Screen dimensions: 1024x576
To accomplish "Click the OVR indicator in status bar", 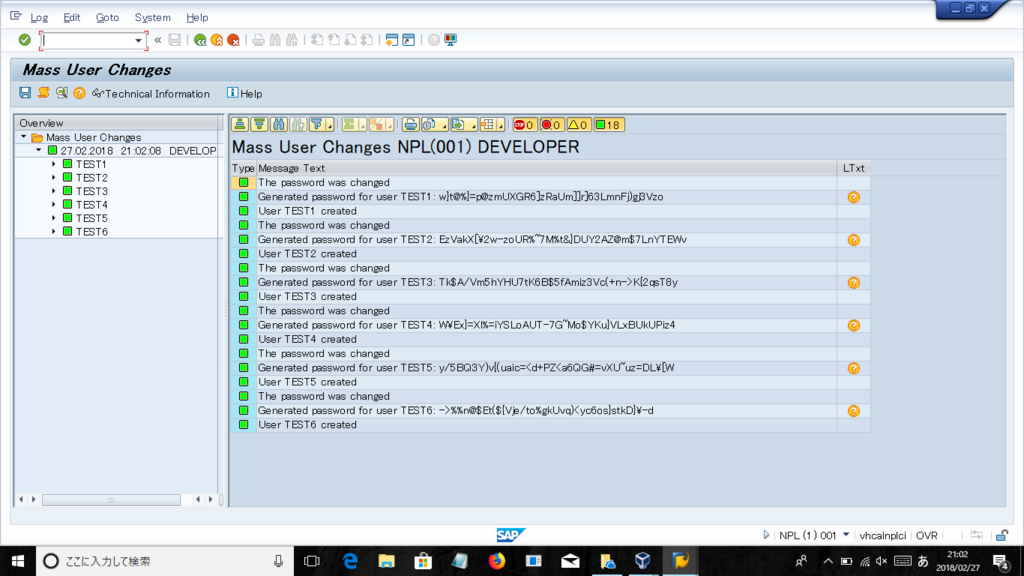I will pos(926,536).
